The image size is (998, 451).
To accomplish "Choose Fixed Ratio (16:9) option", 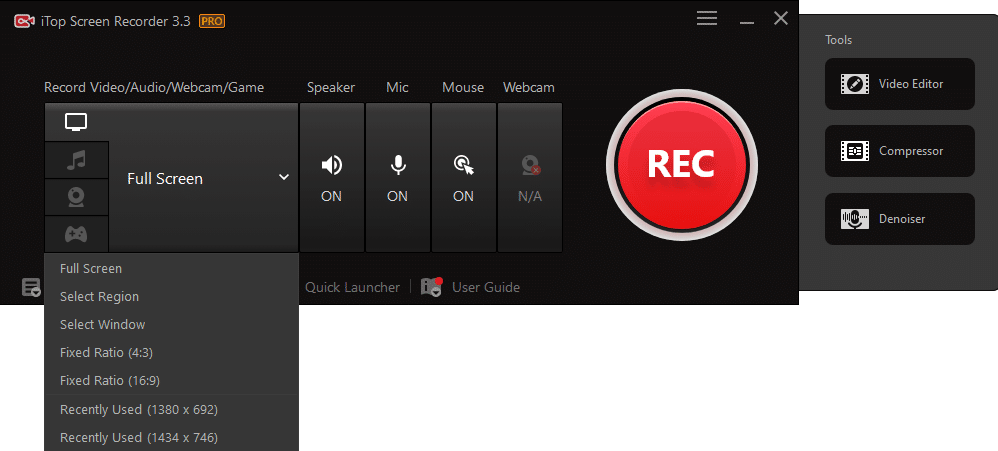I will point(110,381).
